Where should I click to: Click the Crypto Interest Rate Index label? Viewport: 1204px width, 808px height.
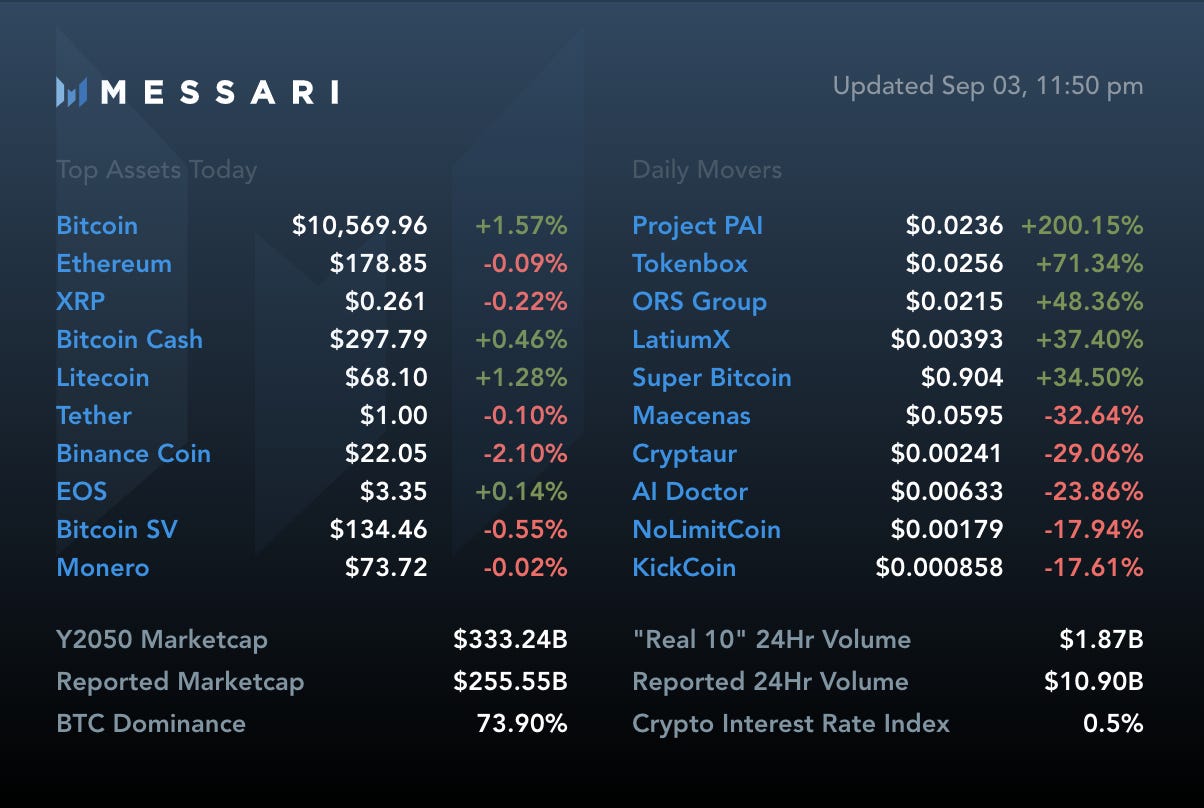coord(791,724)
